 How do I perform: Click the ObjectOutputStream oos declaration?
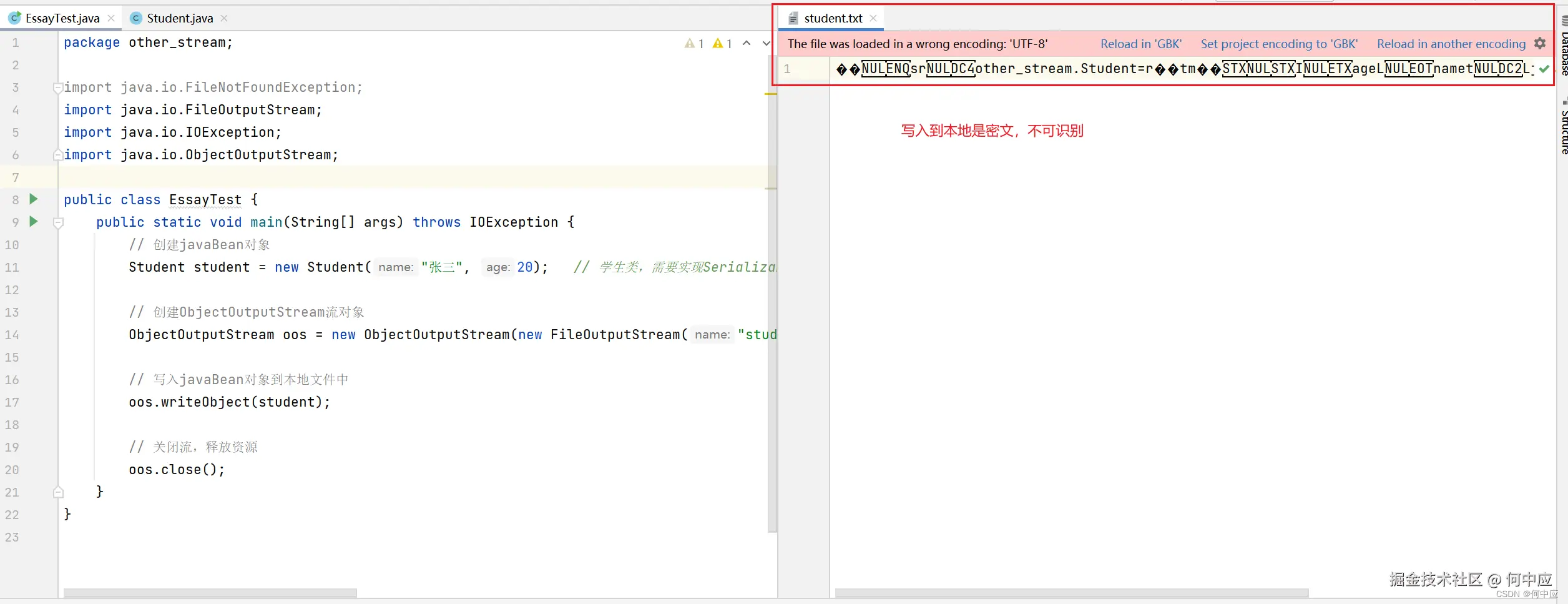453,335
